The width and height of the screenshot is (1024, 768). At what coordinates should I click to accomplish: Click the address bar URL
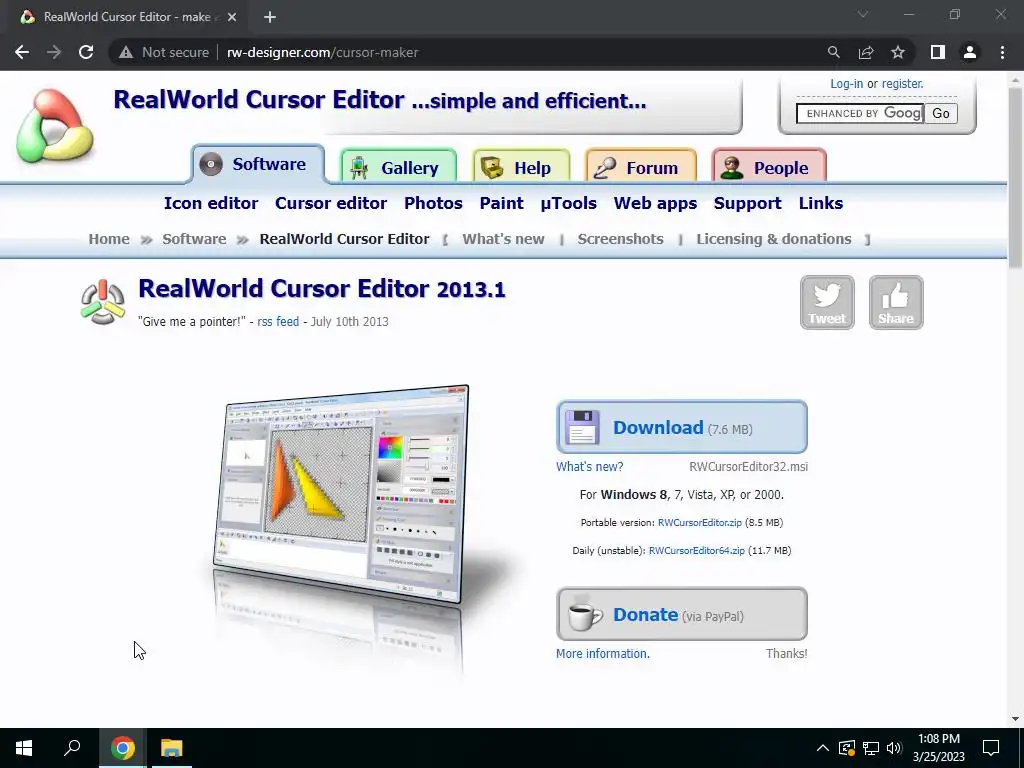[323, 52]
